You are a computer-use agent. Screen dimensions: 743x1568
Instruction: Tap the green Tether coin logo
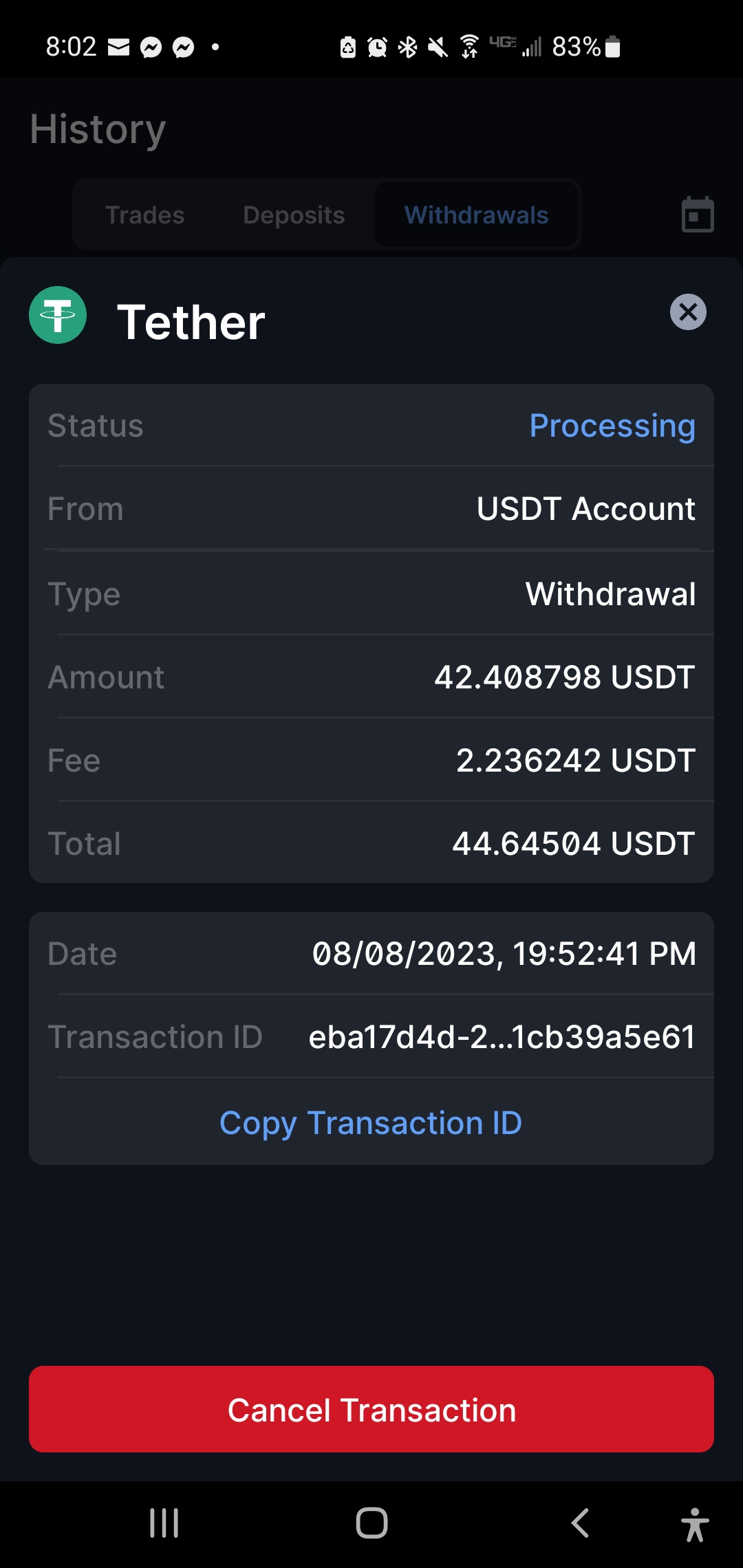(x=58, y=315)
